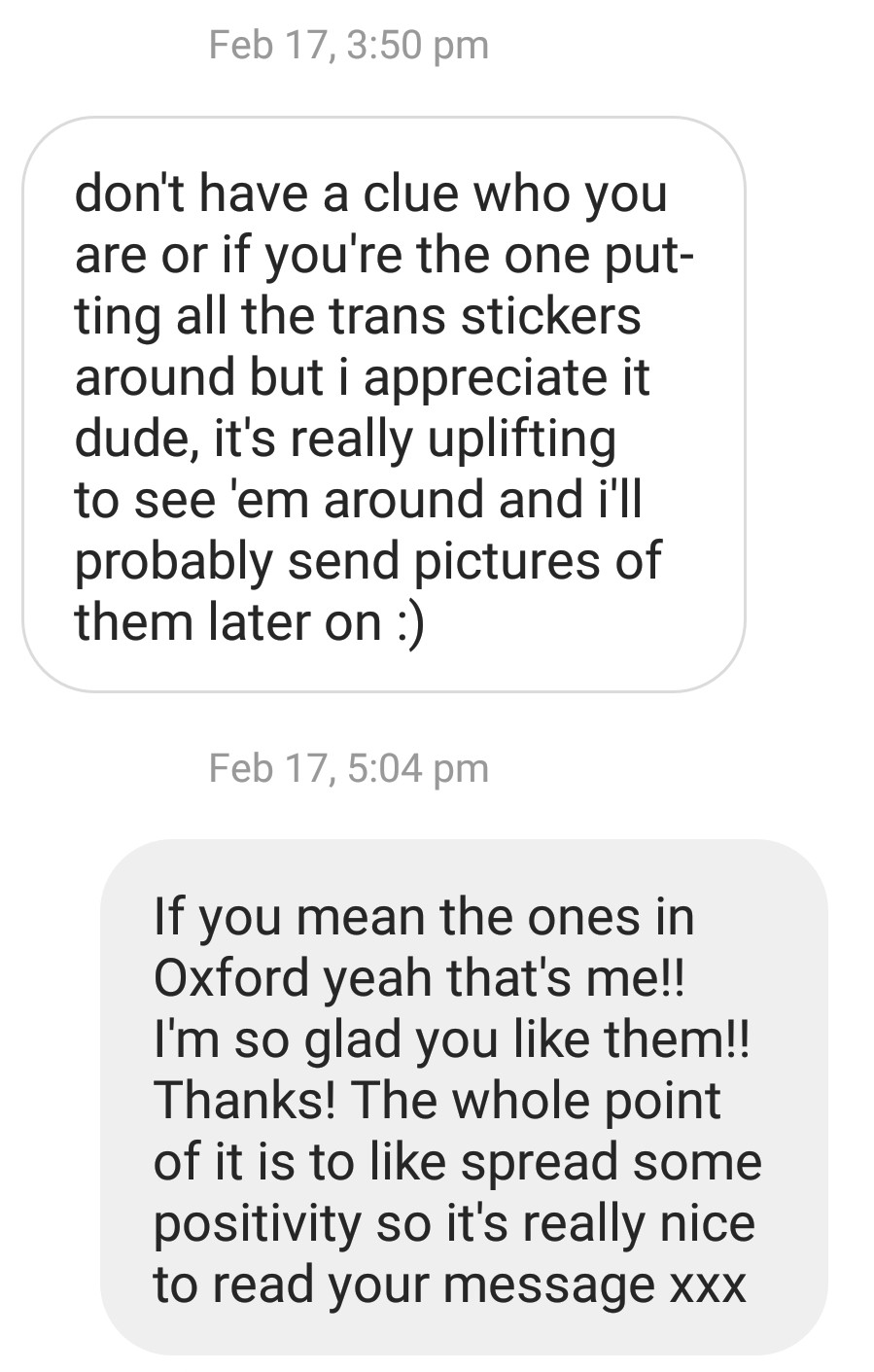Click the Feb 17, 5:04 pm timestamp
The image size is (874, 1372).
(349, 769)
